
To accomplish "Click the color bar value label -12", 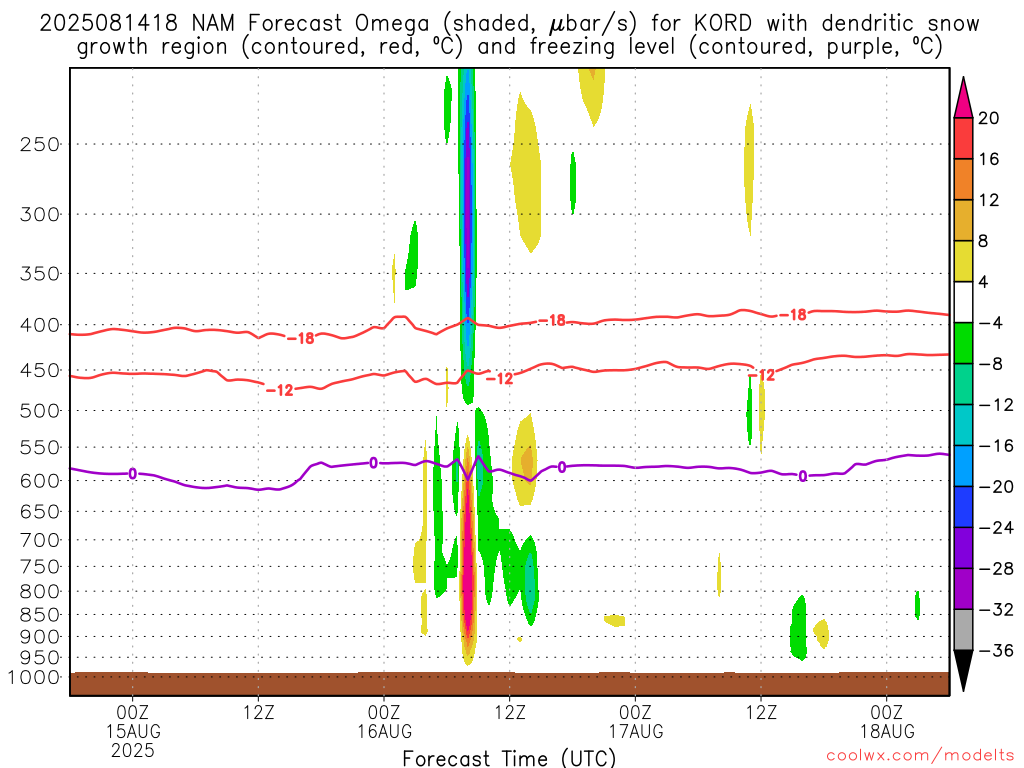I will tap(996, 405).
